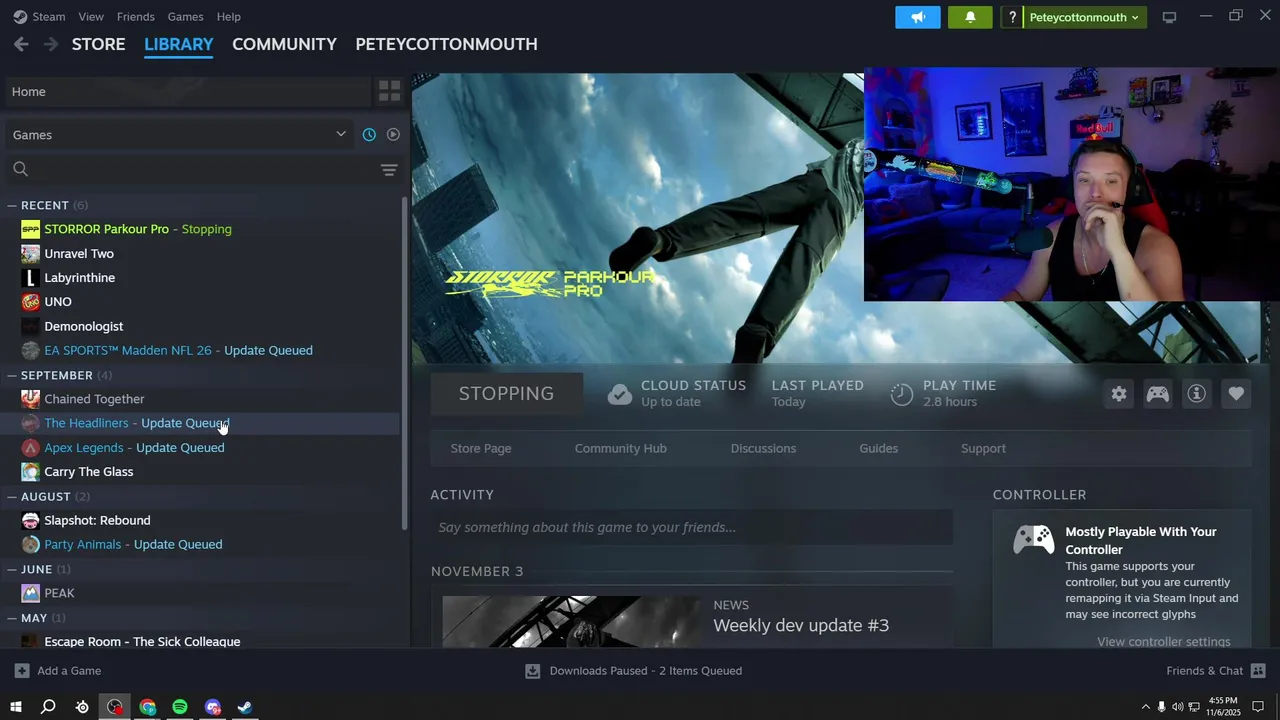
Task: Open the announcements megaphone button
Action: tap(918, 17)
